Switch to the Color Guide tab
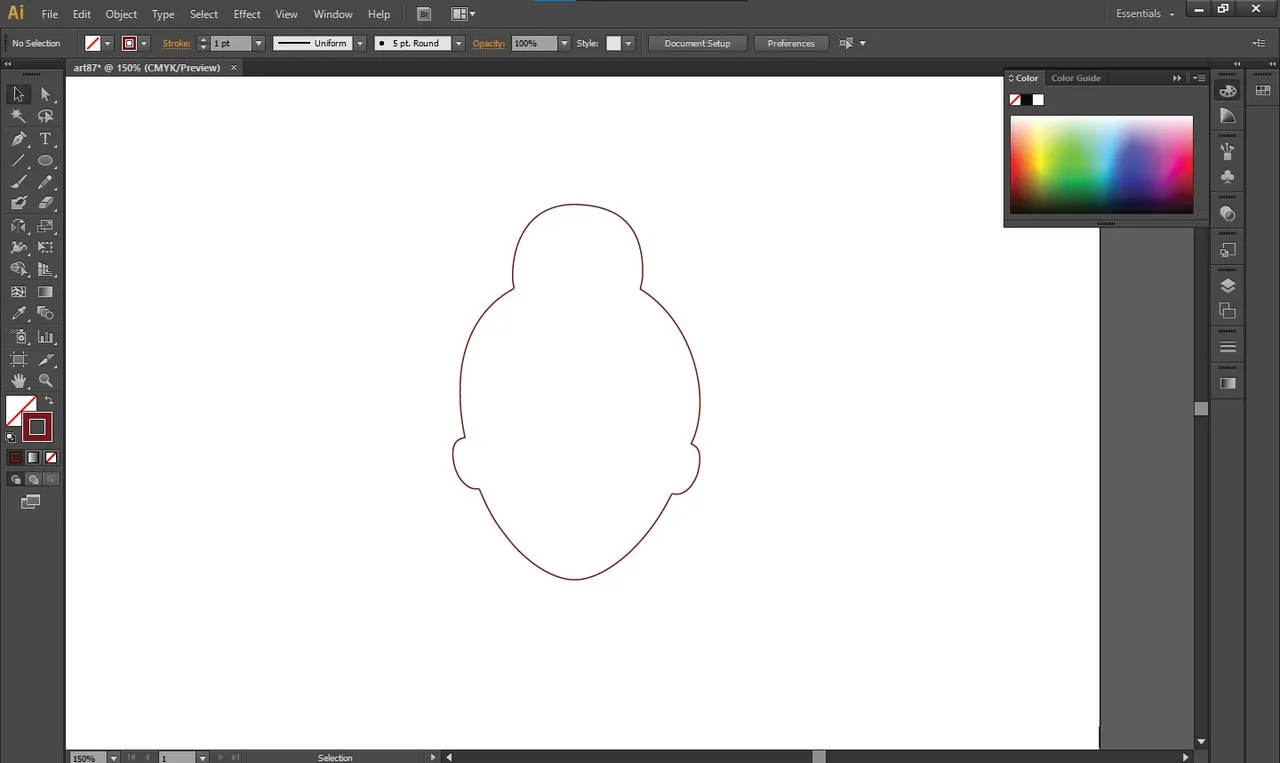The height and width of the screenshot is (763, 1280). coord(1076,78)
